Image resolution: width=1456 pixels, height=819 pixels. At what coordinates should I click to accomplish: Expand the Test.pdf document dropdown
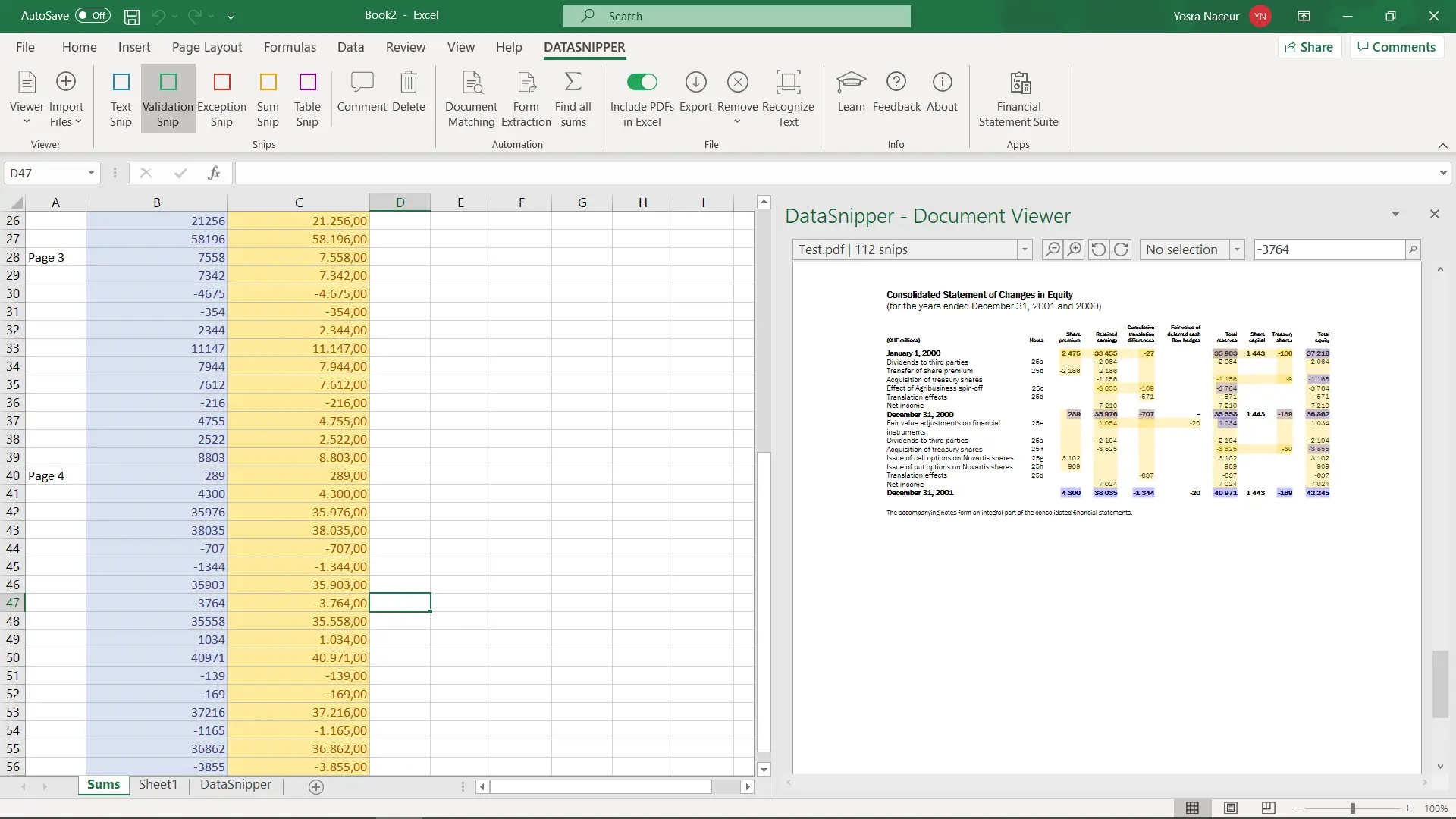coord(1025,249)
